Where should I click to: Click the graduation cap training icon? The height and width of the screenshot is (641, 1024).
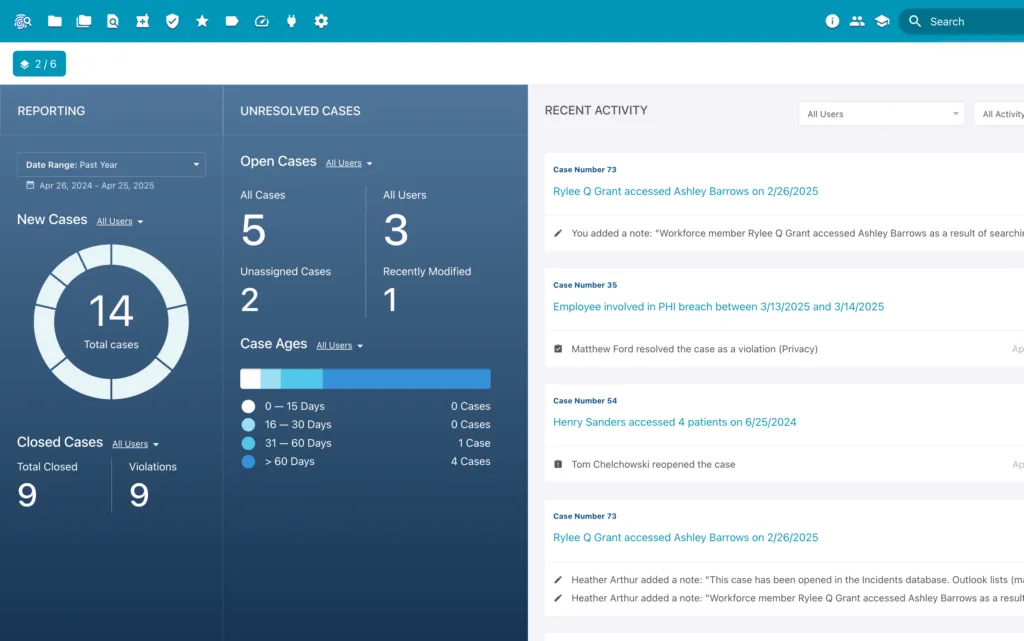click(882, 21)
